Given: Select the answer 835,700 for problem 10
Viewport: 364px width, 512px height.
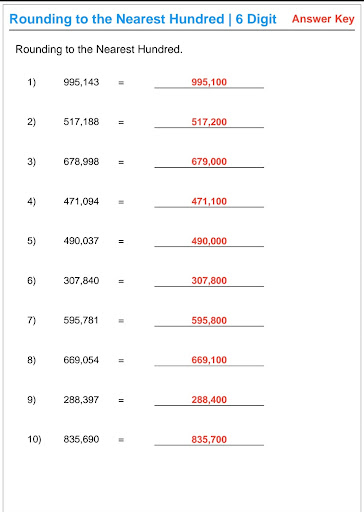Looking at the screenshot, I should pyautogui.click(x=209, y=439).
